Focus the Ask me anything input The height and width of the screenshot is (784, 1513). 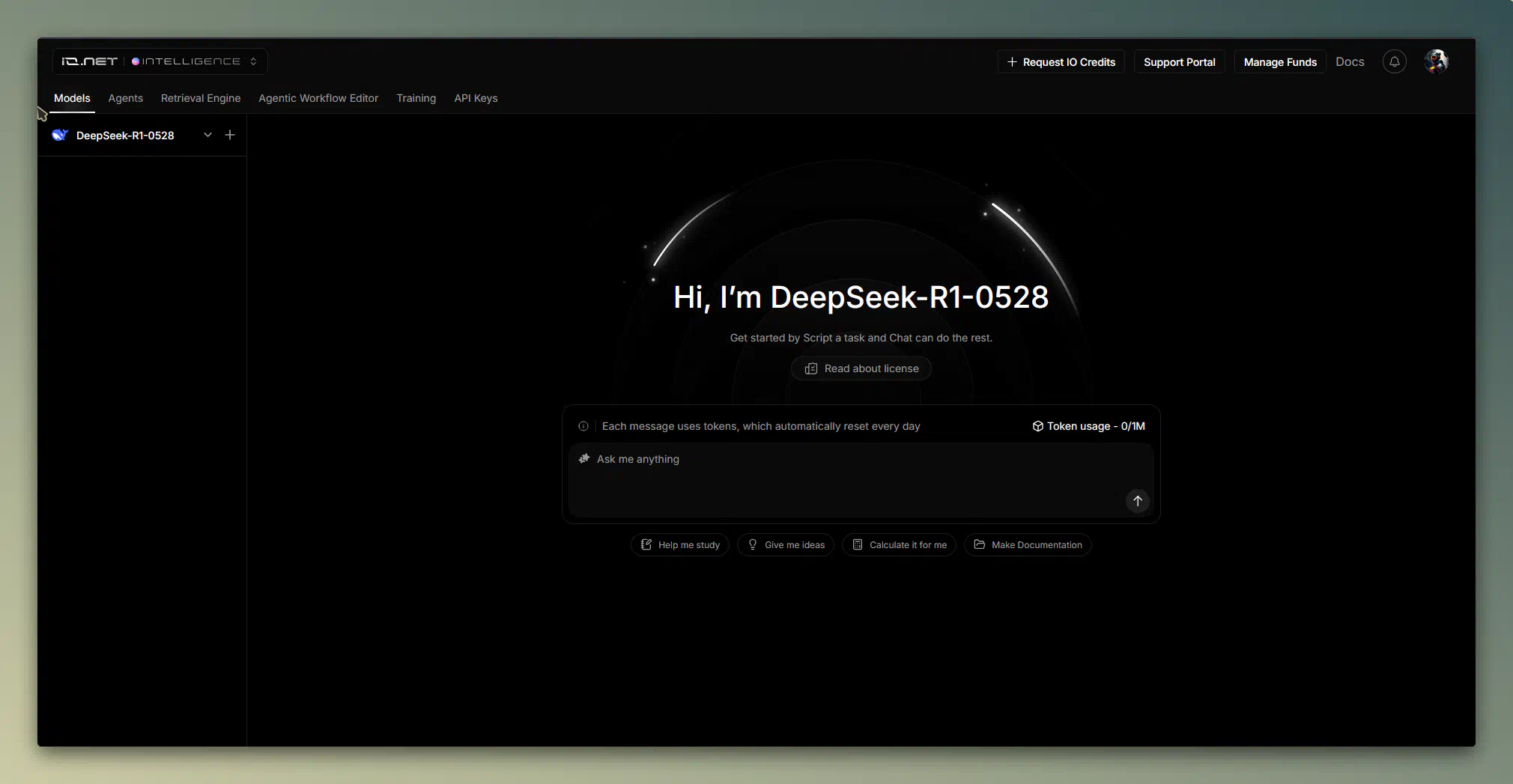(861, 479)
